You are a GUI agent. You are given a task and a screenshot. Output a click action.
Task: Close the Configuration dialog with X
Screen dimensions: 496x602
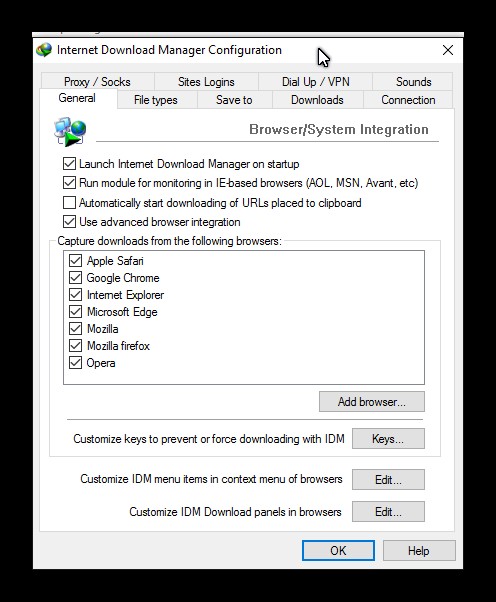pos(448,50)
